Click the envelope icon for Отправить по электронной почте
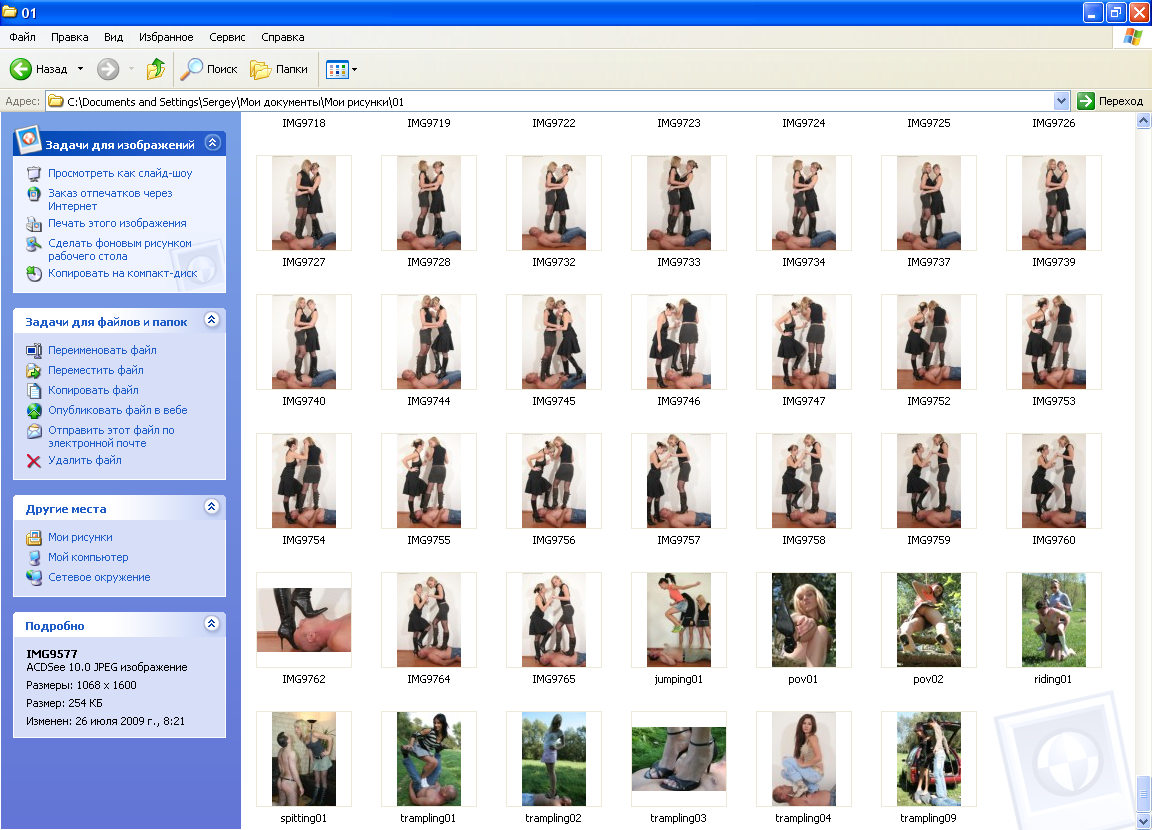 point(34,432)
